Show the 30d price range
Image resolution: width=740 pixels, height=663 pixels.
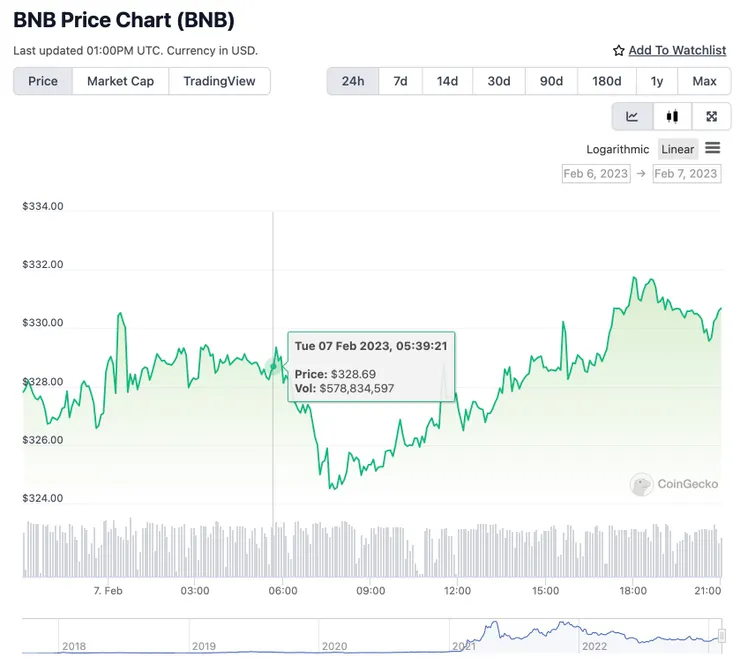499,81
